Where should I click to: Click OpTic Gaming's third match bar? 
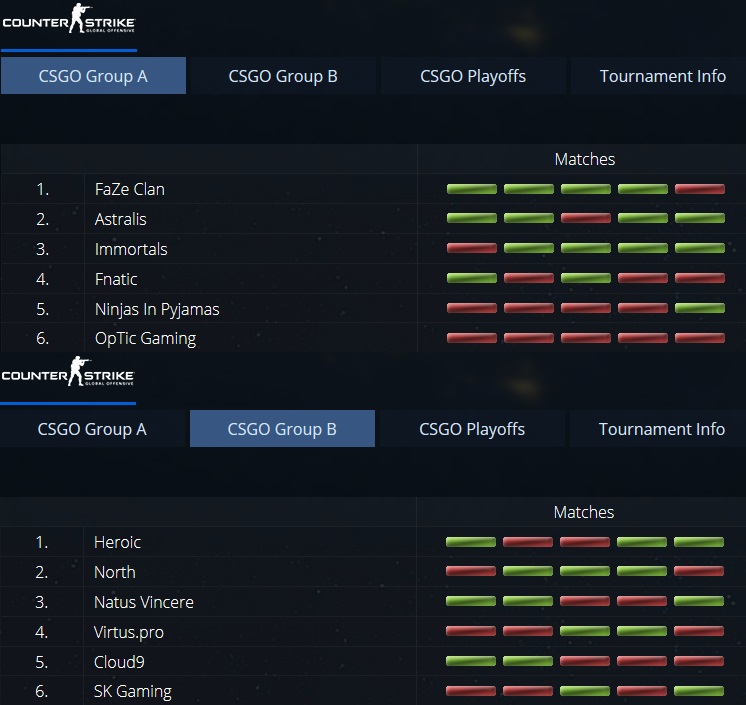tap(586, 338)
